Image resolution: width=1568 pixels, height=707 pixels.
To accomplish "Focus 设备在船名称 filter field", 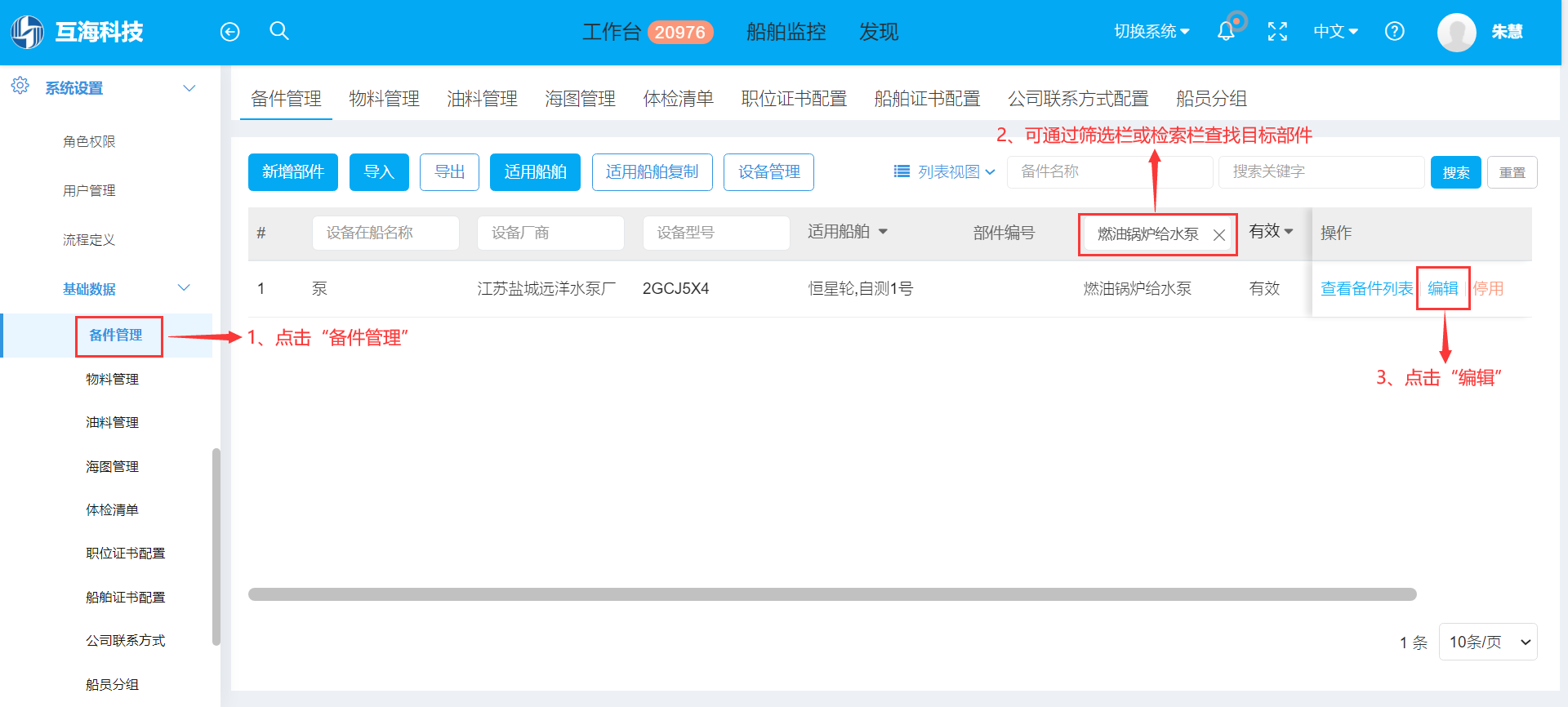I will click(x=385, y=233).
